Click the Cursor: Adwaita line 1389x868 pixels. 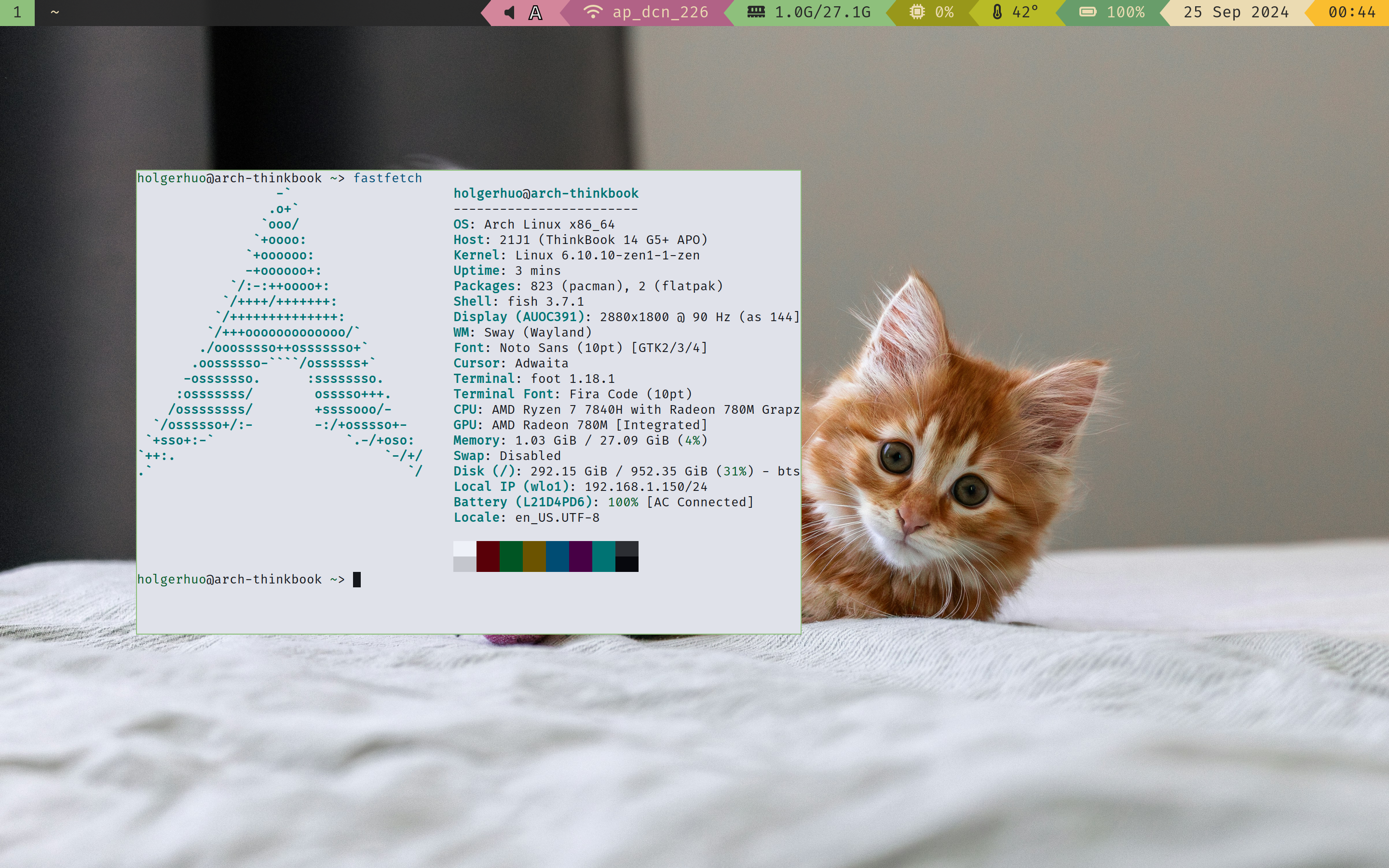click(511, 364)
